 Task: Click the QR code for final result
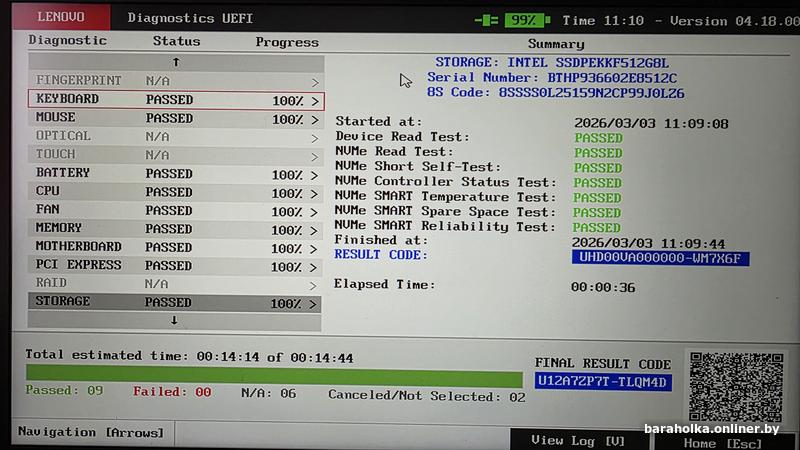point(736,387)
